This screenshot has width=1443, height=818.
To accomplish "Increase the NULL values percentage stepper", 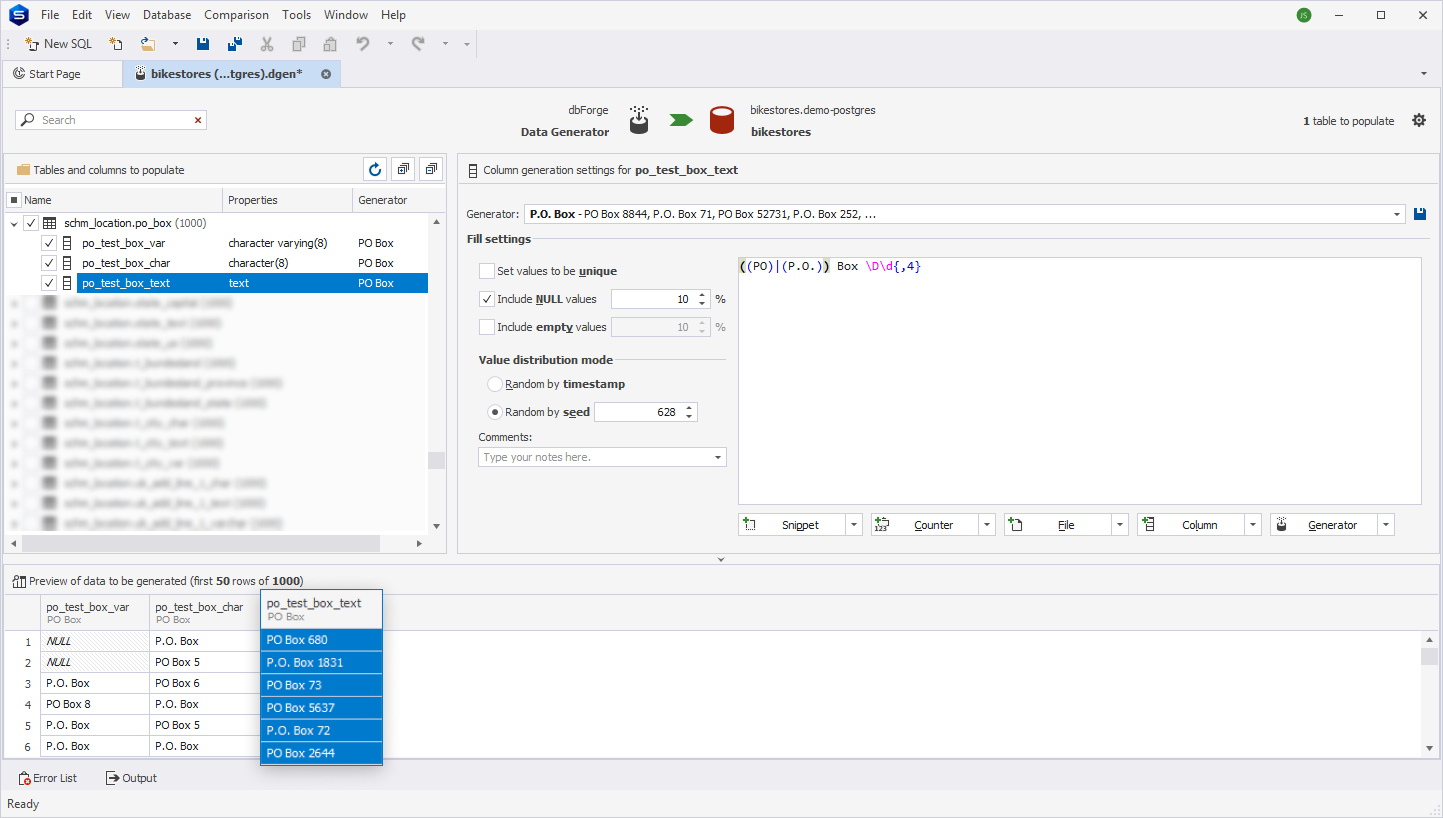I will [703, 295].
